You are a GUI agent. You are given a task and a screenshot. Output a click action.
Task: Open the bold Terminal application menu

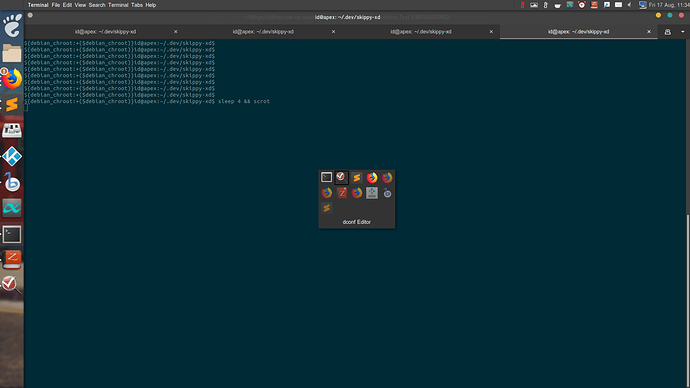pos(38,5)
